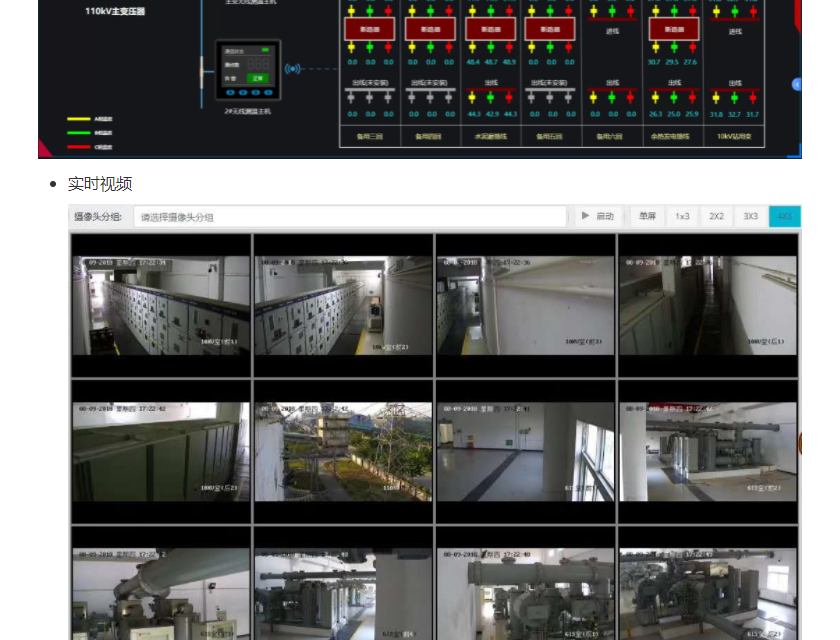Click the red C相温度 legend line
The height and width of the screenshot is (640, 840).
(78, 147)
